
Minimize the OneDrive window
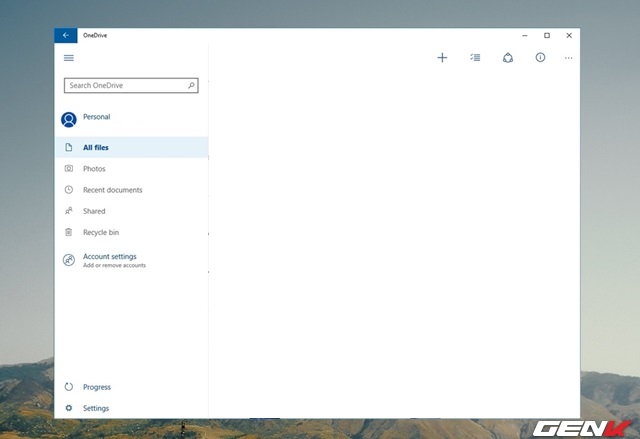525,35
